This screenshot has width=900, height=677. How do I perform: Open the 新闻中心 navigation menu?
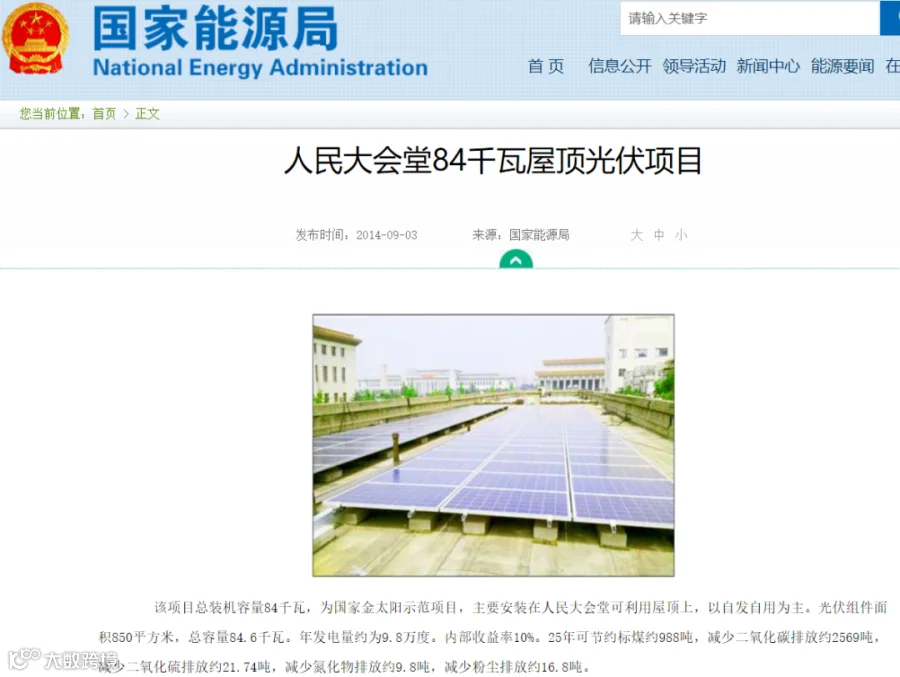tap(768, 66)
